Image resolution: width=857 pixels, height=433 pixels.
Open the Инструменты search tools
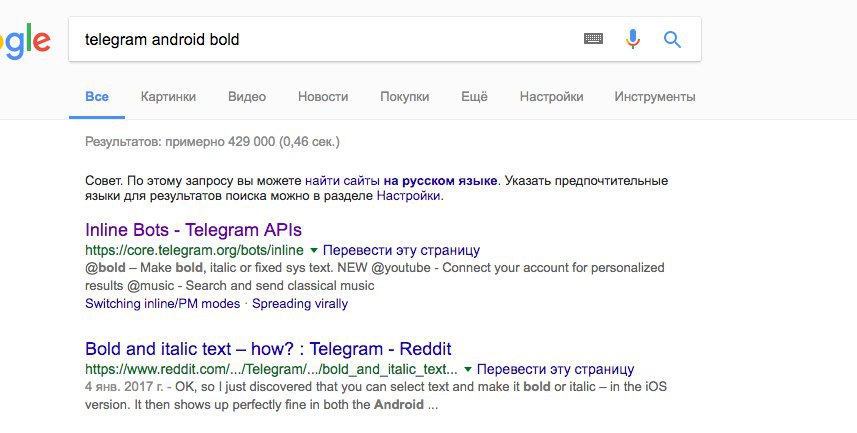(x=655, y=97)
